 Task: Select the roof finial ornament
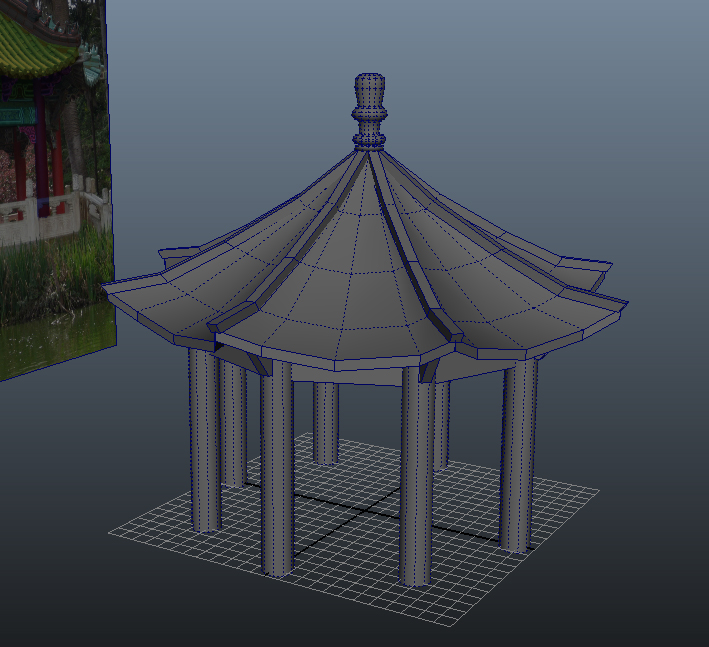[369, 112]
